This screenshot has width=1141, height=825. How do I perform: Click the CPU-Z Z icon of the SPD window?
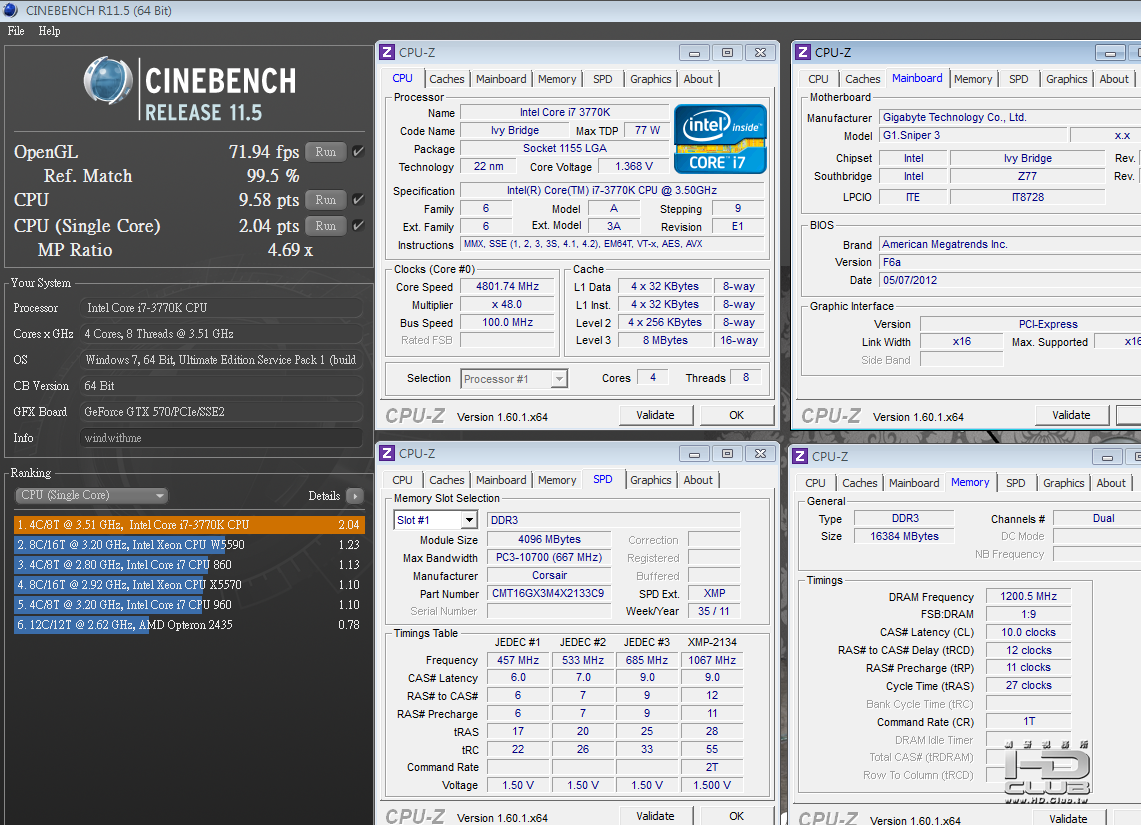(x=387, y=453)
